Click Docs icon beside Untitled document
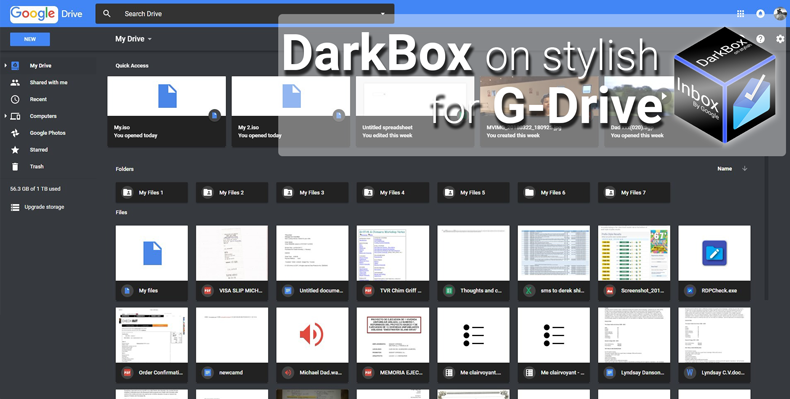Viewport: 790px width, 399px height. 288,291
